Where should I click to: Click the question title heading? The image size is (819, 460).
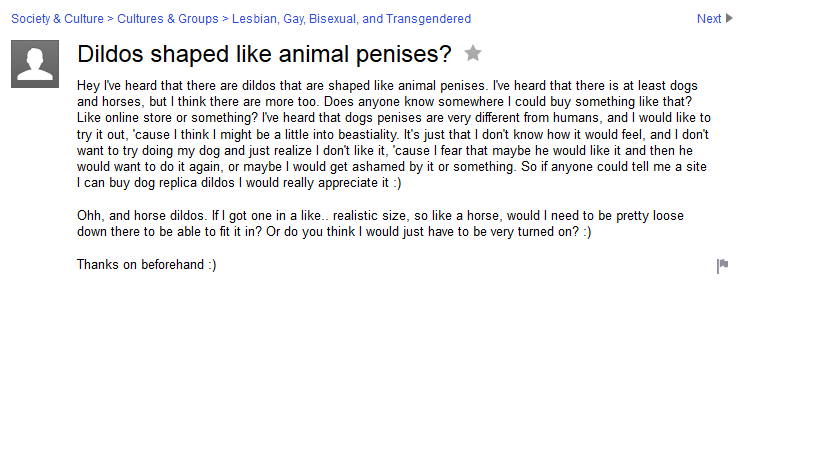pyautogui.click(x=264, y=54)
